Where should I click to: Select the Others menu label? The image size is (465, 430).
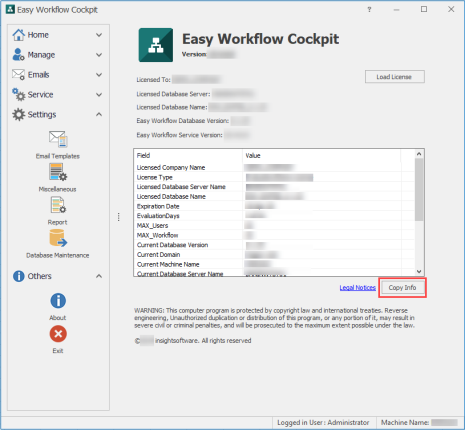click(x=40, y=276)
